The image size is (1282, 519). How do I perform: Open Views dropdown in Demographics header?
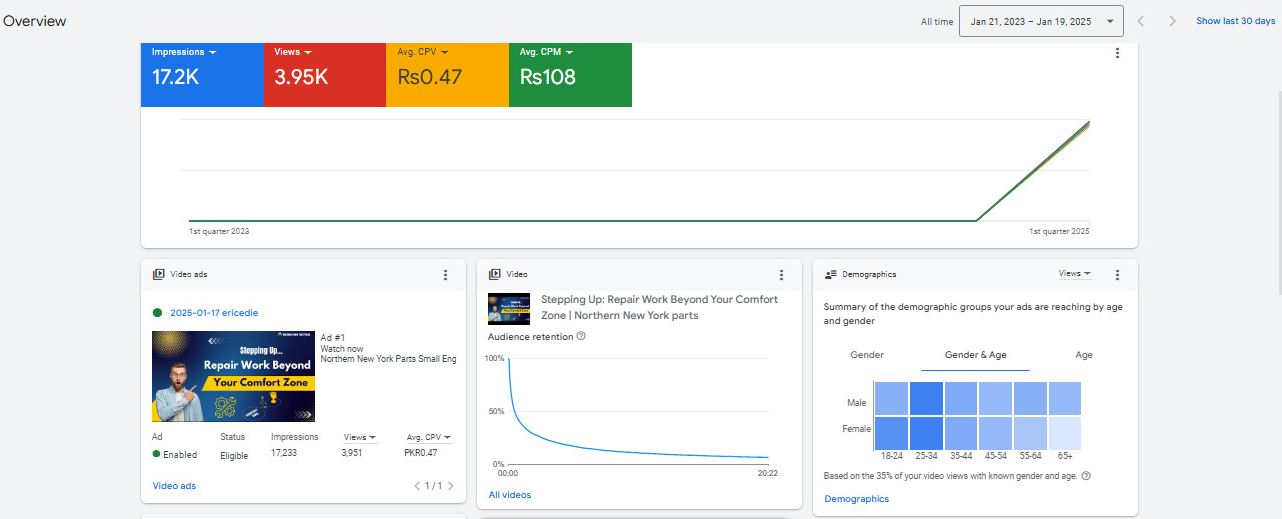pos(1075,274)
